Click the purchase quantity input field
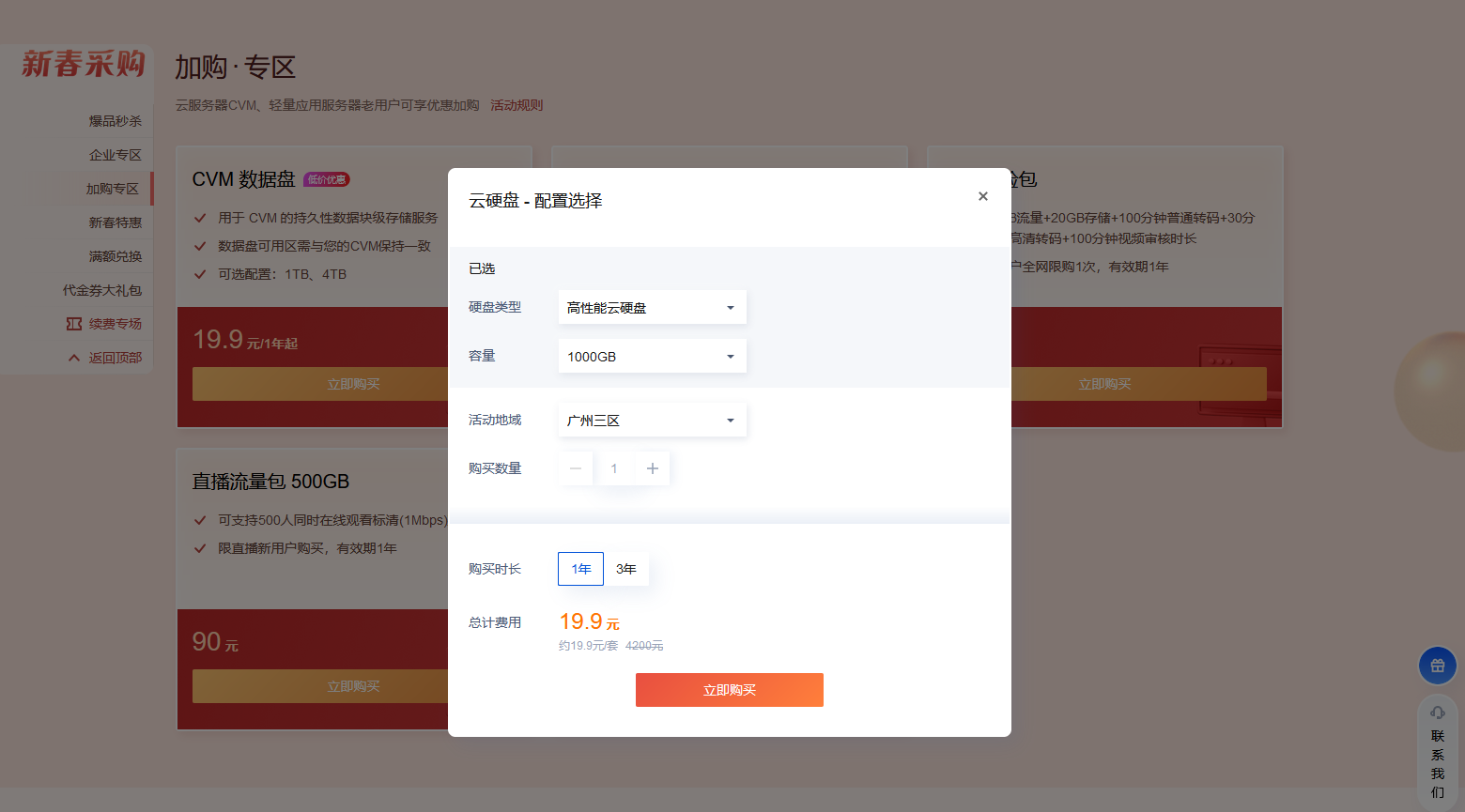Image resolution: width=1465 pixels, height=812 pixels. tap(614, 468)
